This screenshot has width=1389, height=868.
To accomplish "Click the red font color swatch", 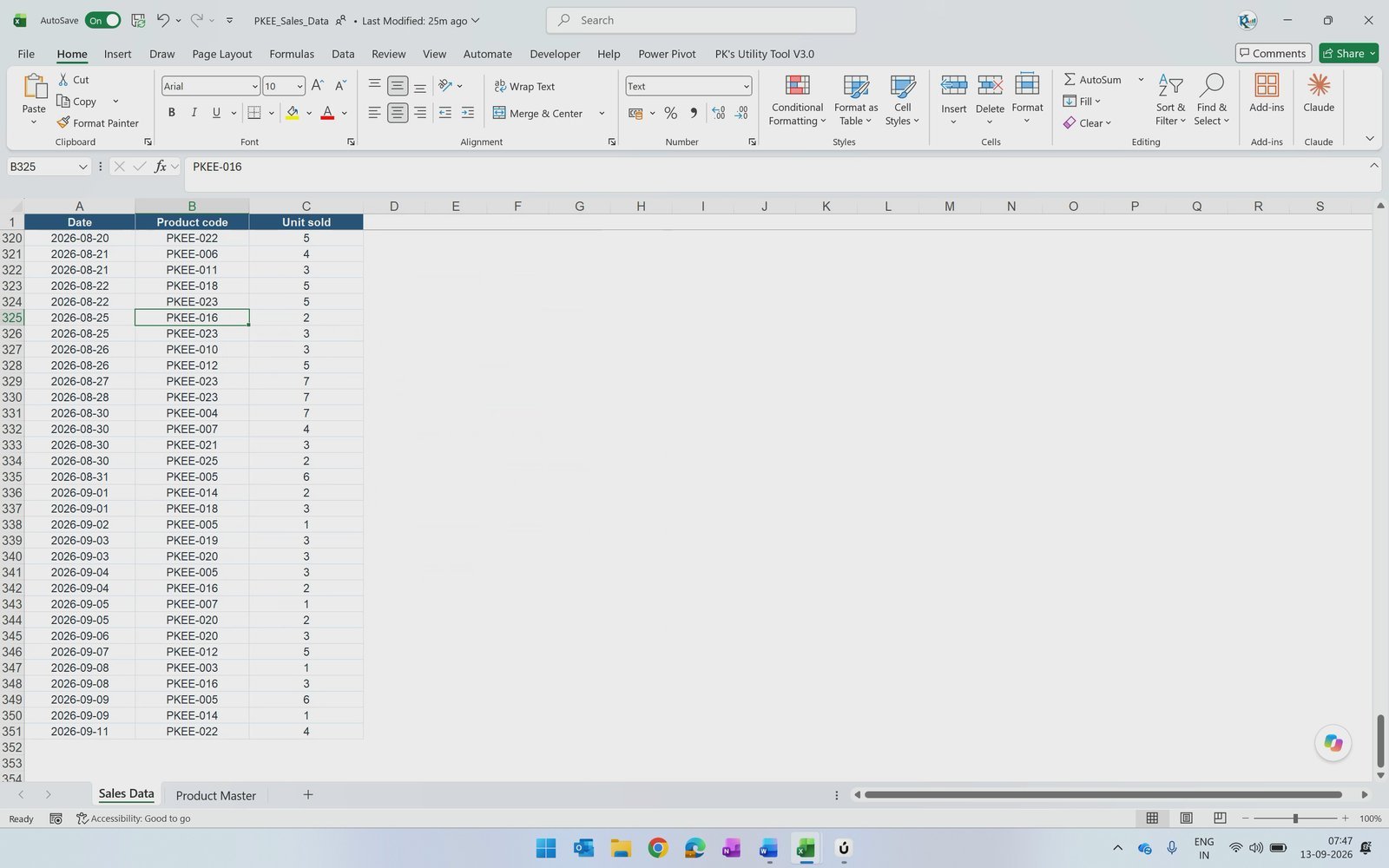I will pos(327,113).
